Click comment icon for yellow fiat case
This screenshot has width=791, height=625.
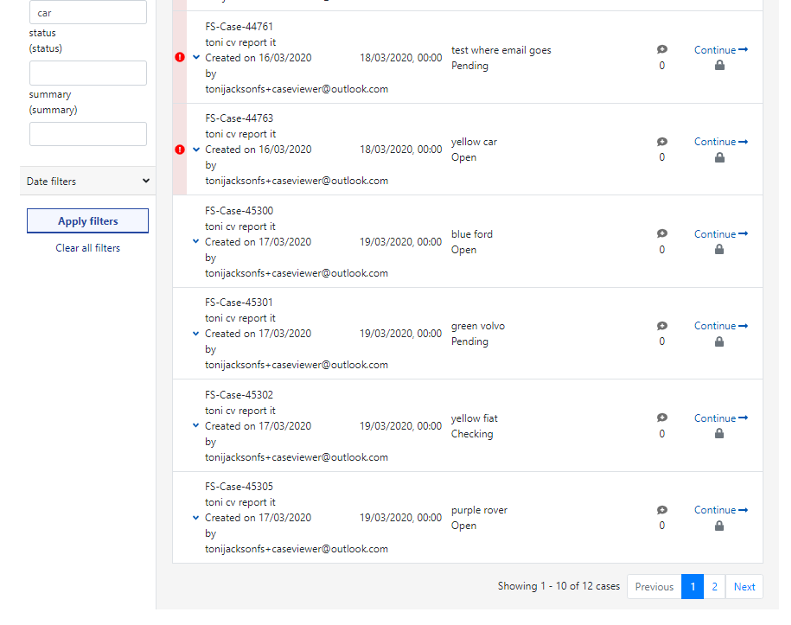click(662, 418)
